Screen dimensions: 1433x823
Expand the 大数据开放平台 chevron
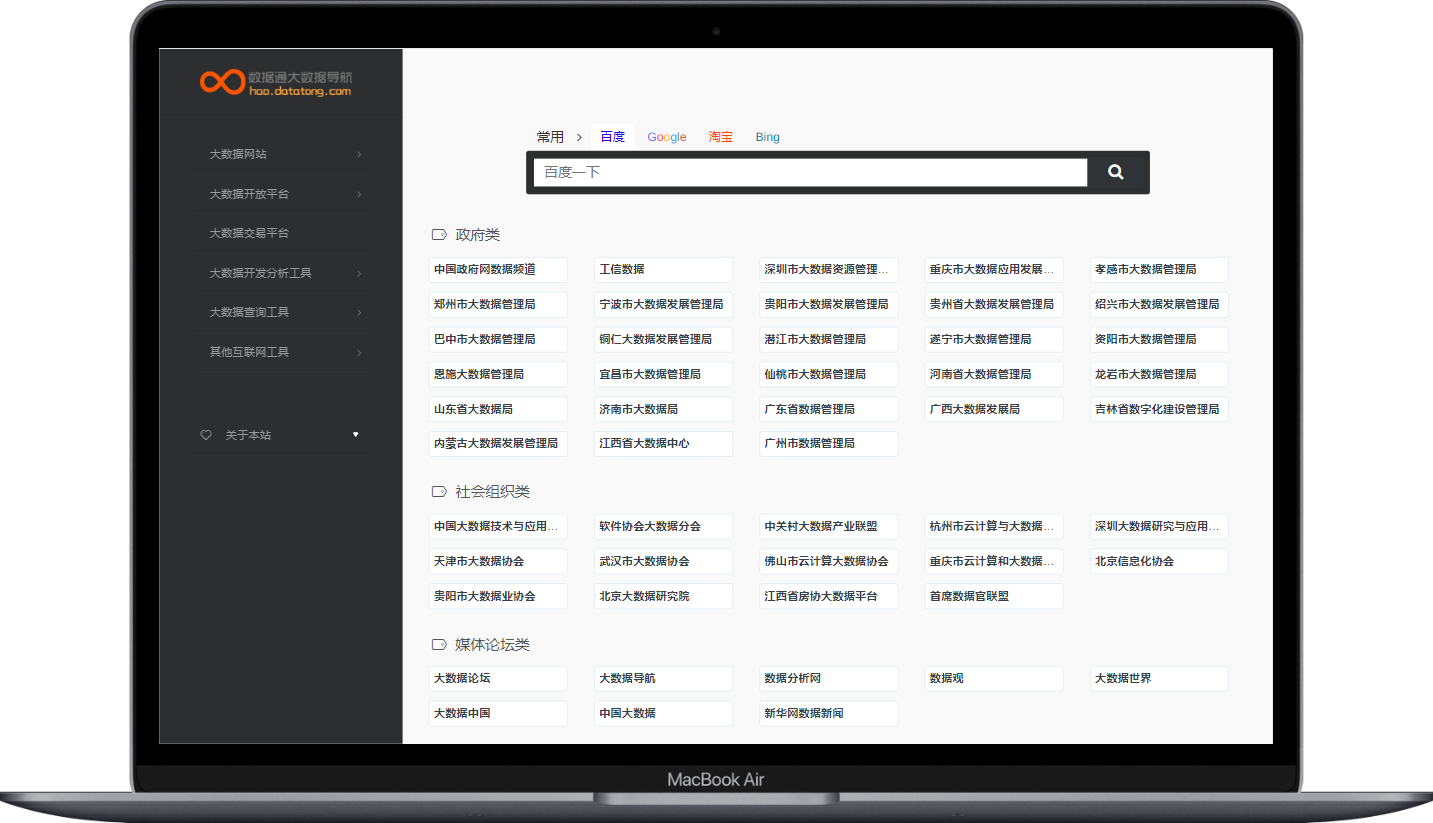tap(359, 194)
